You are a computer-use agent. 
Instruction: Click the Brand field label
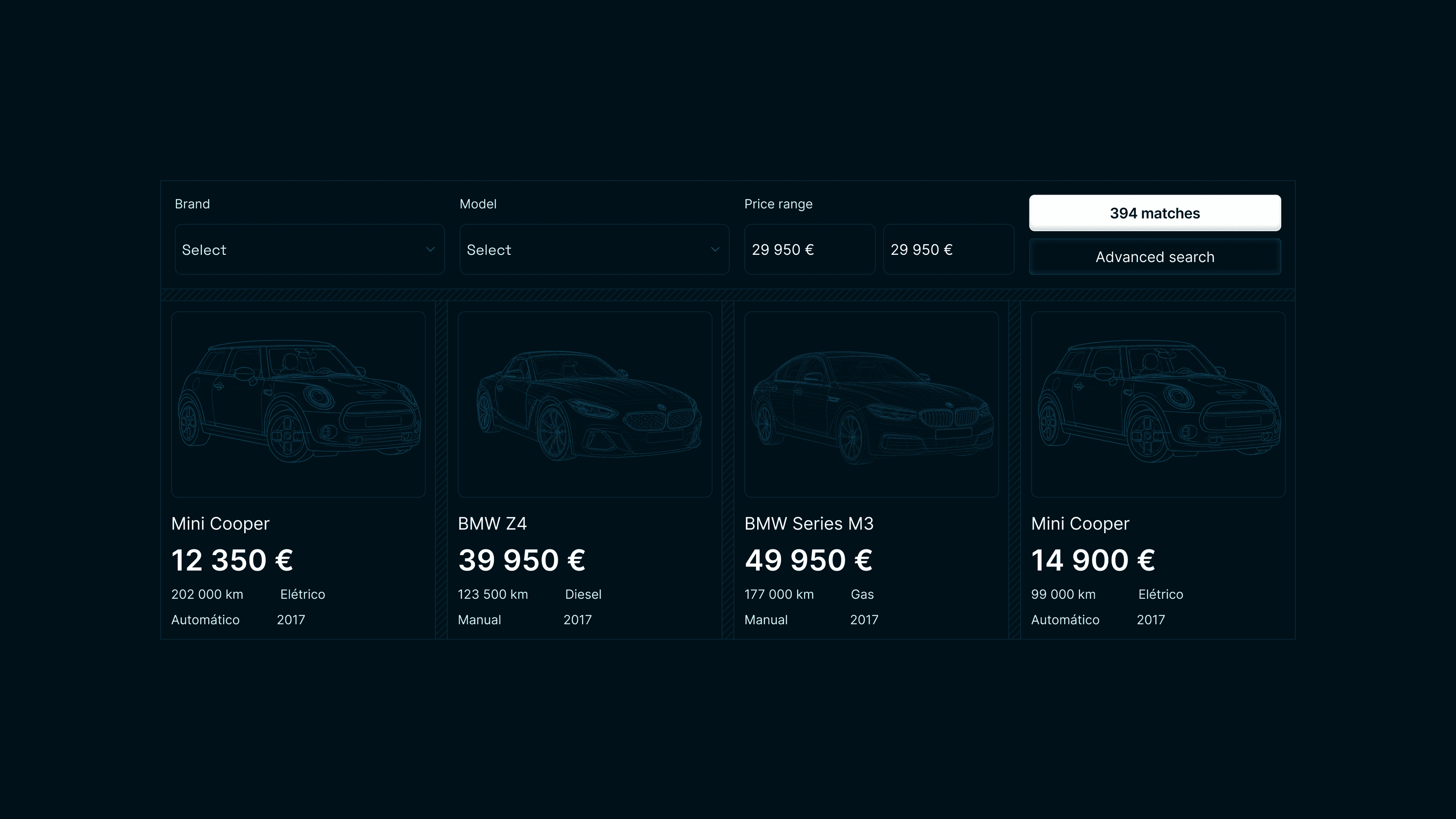192,204
